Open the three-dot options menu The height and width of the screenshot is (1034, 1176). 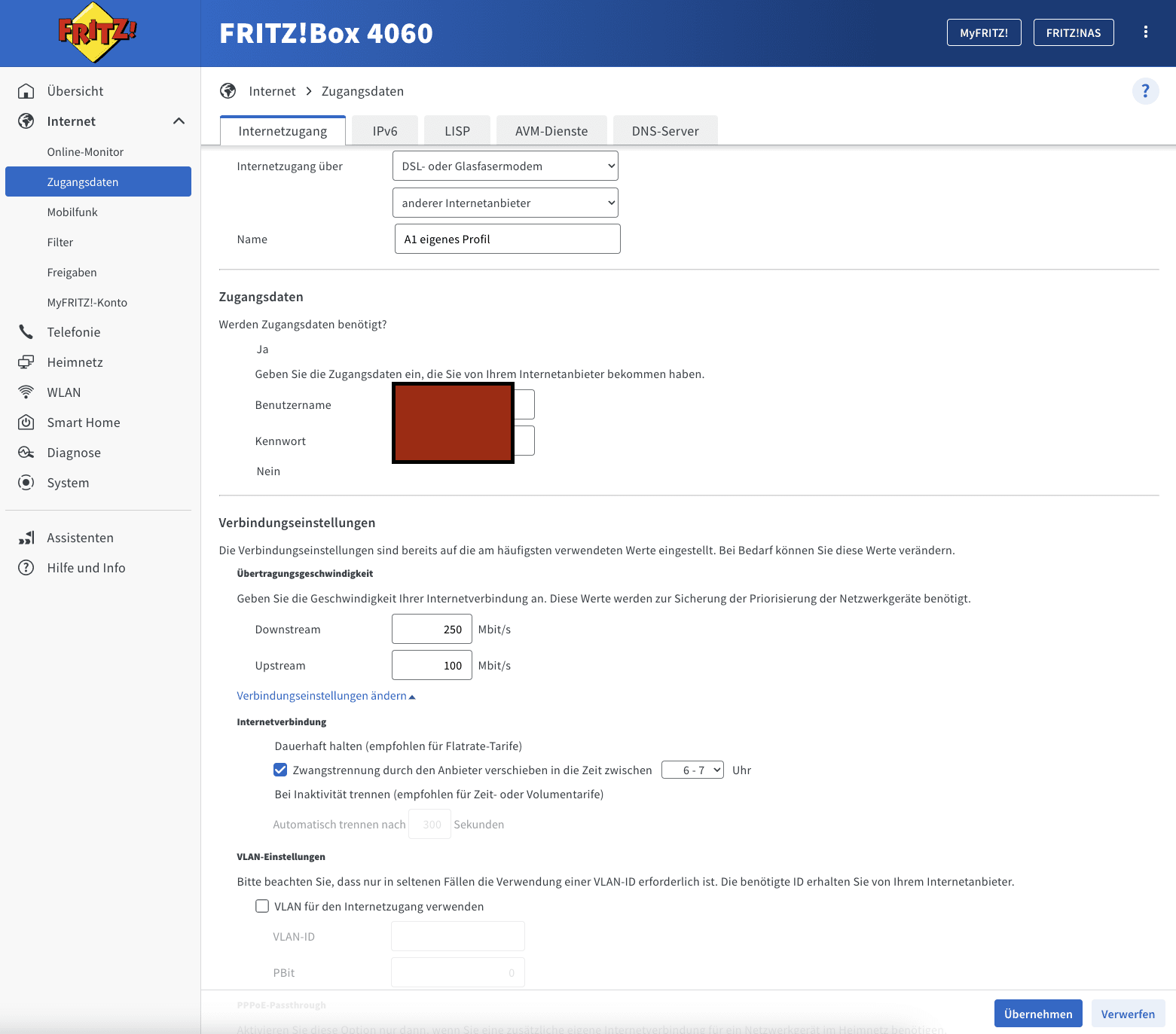click(1145, 32)
